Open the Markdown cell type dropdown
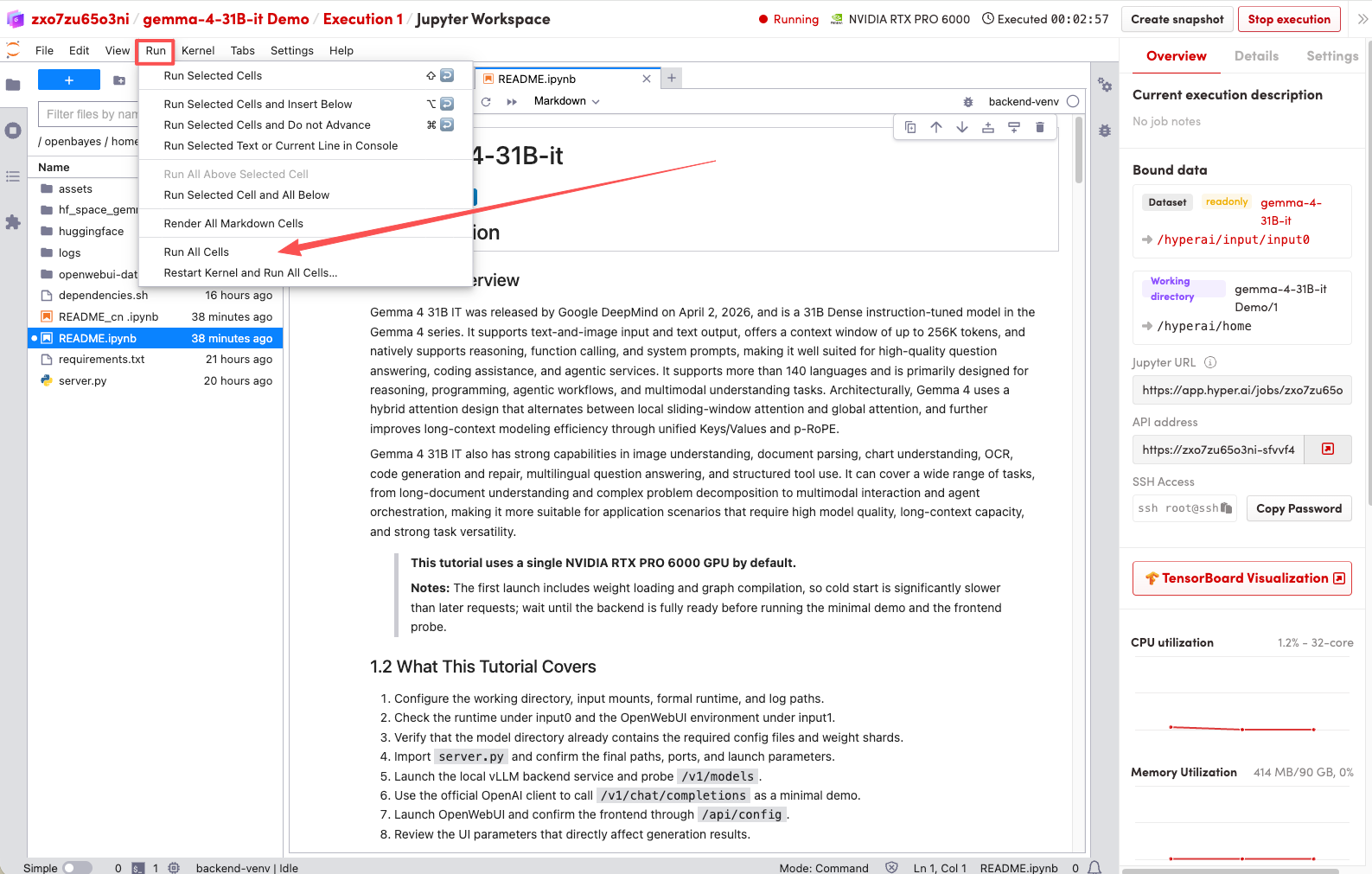1372x874 pixels. [x=566, y=101]
